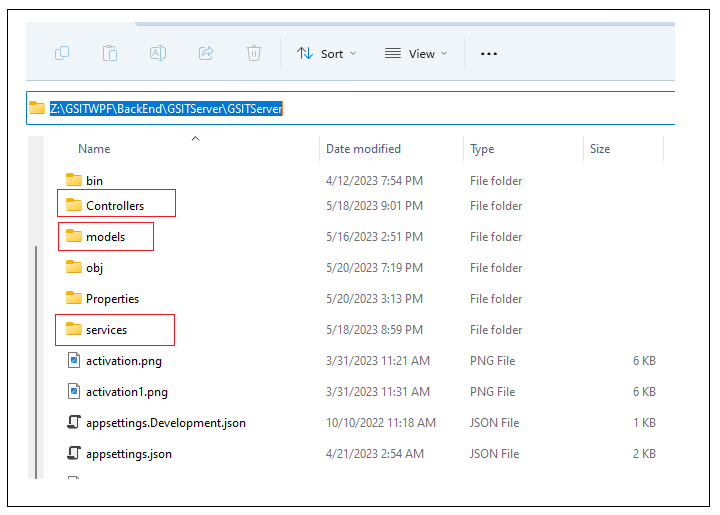Click the services folder icon

tap(73, 329)
